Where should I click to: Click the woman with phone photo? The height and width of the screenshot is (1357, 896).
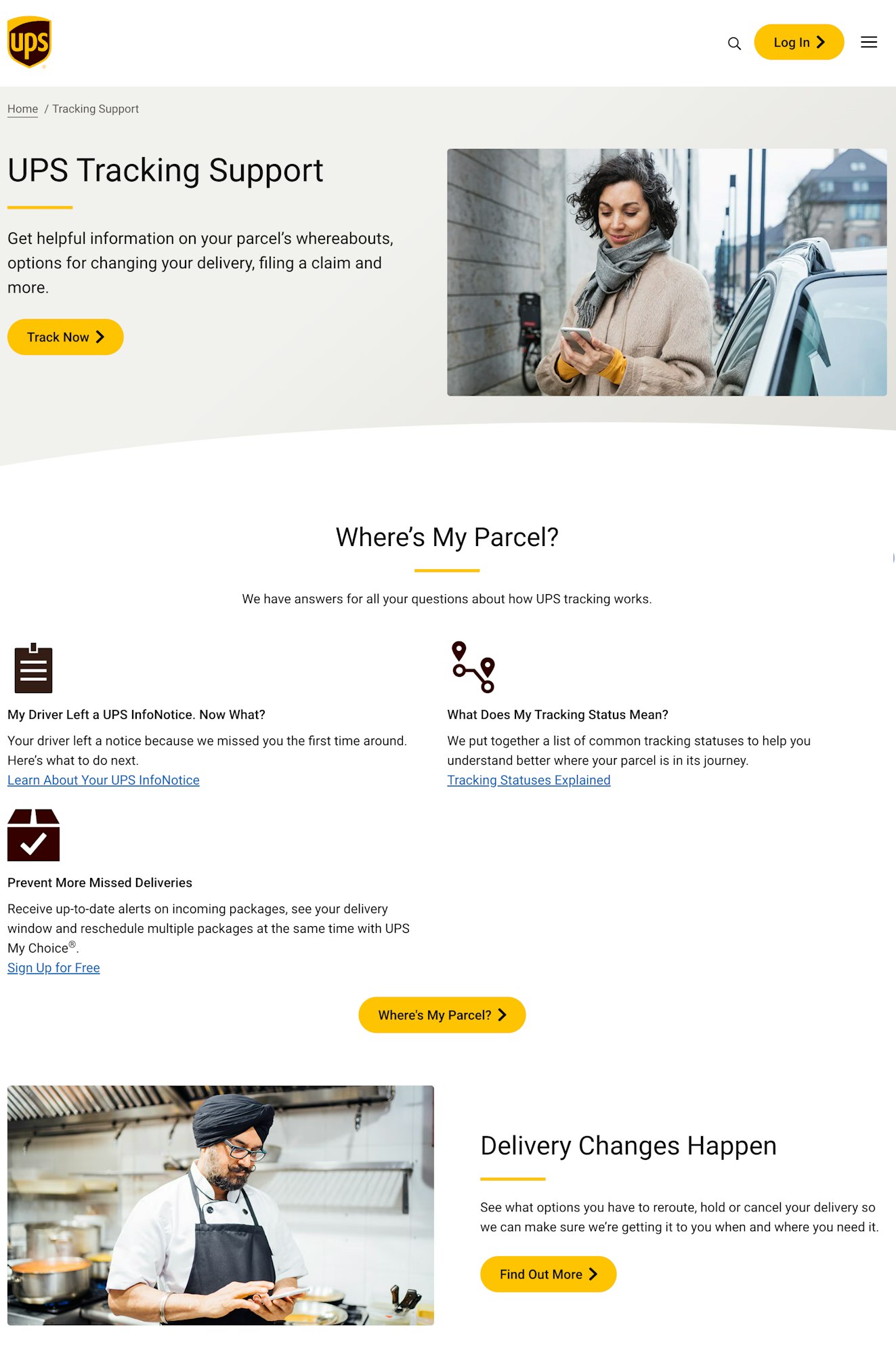coord(666,272)
